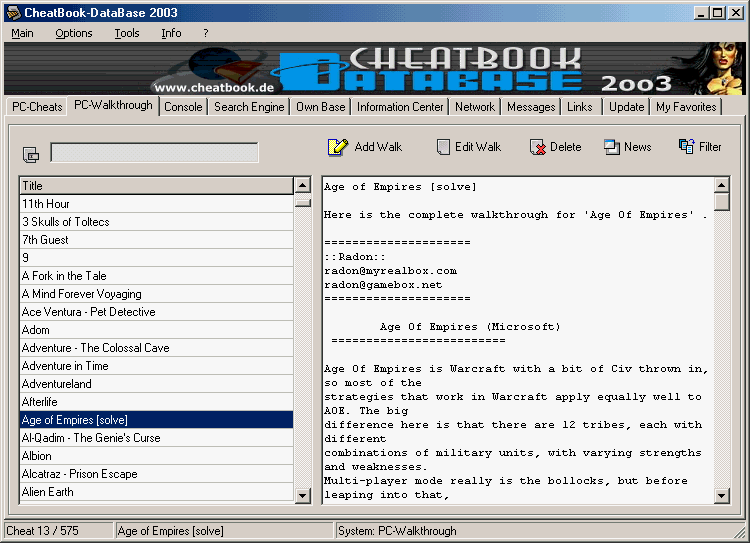The height and width of the screenshot is (543, 750).
Task: Switch to the Search Engine tab
Action: click(249, 107)
